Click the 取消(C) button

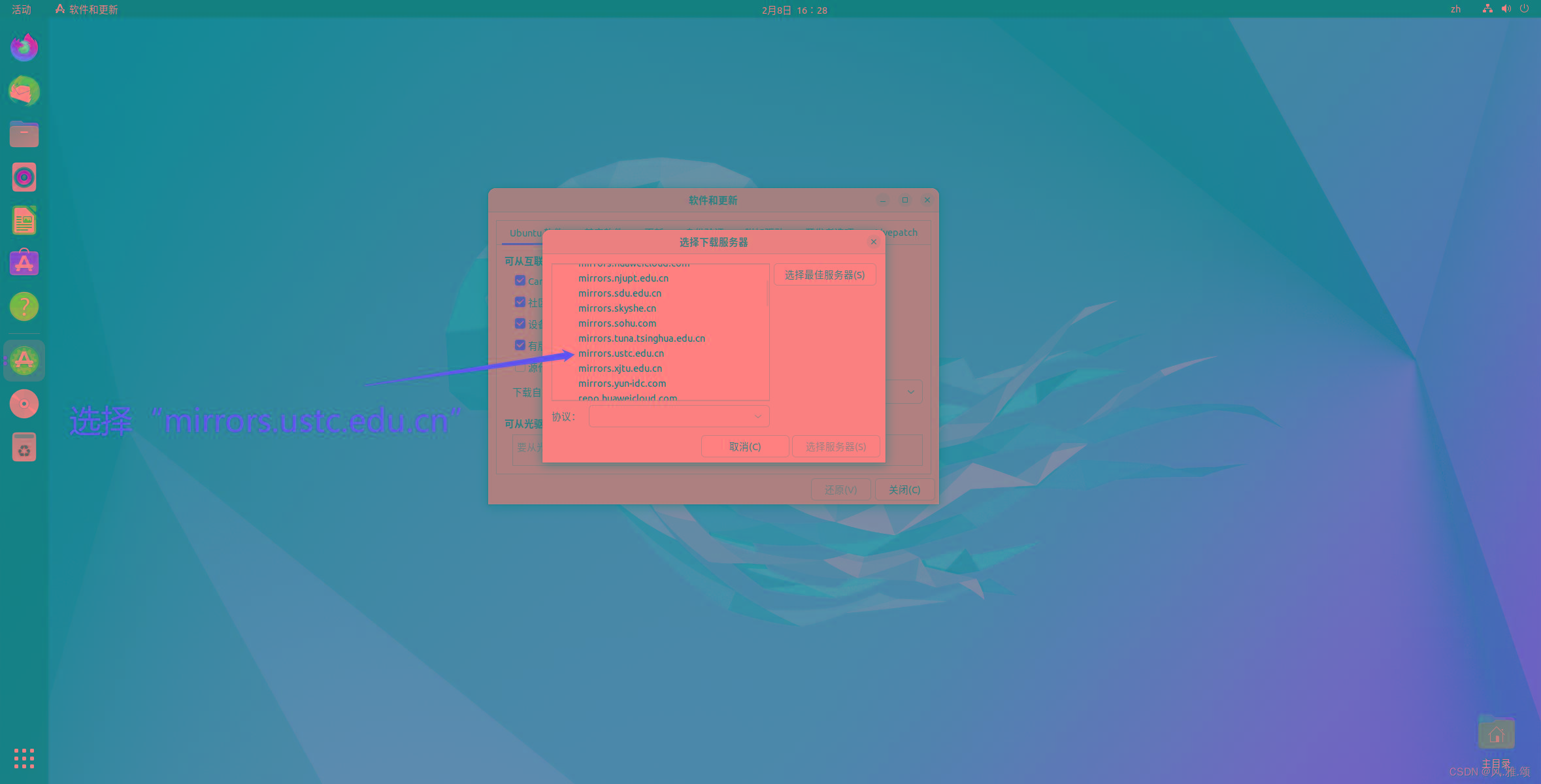(x=745, y=447)
